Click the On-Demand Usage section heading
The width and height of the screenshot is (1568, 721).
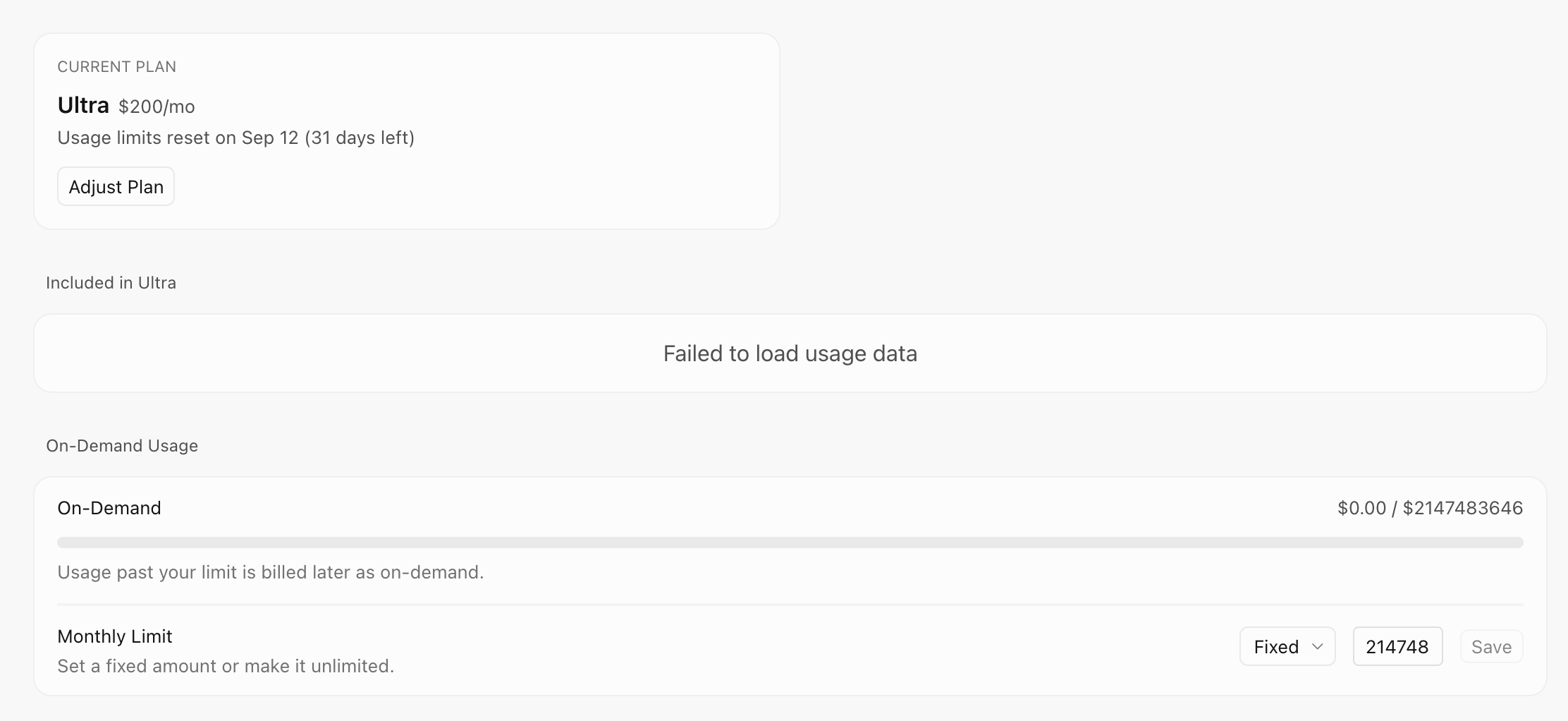(x=122, y=446)
